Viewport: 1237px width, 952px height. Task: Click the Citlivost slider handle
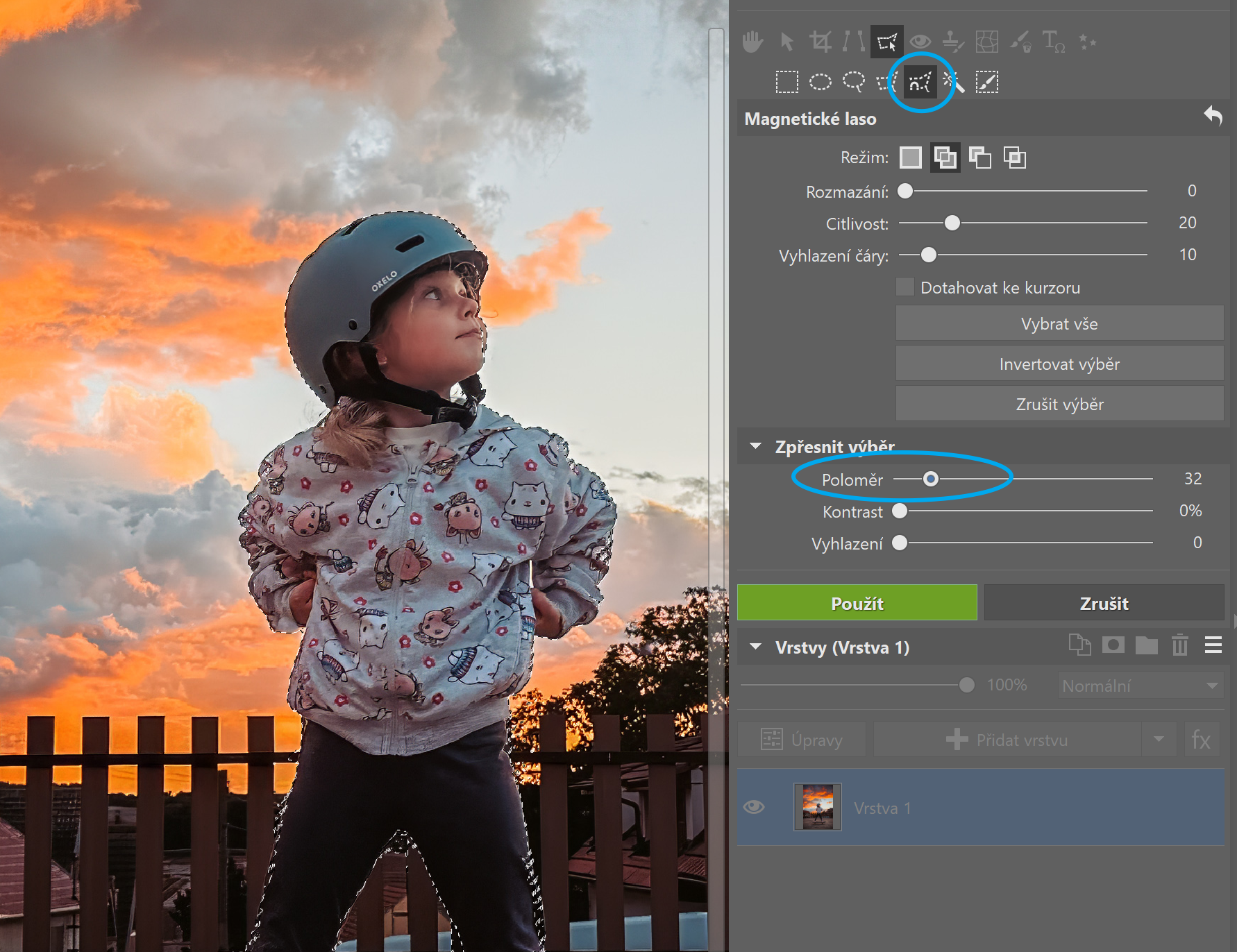(952, 223)
